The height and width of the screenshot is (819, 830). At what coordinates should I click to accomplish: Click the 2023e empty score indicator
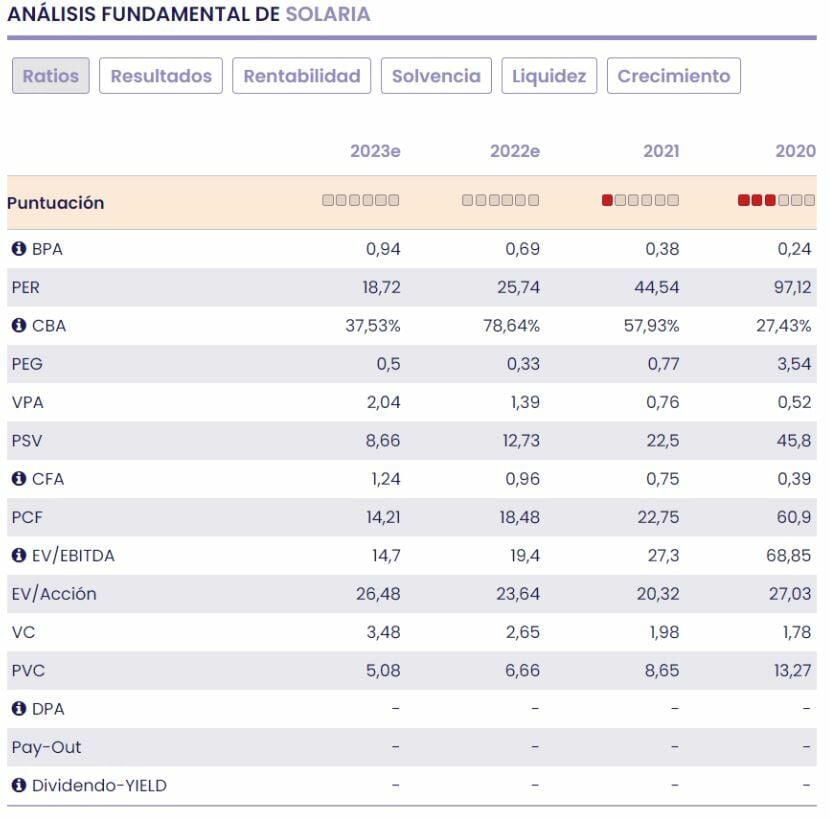pyautogui.click(x=362, y=201)
